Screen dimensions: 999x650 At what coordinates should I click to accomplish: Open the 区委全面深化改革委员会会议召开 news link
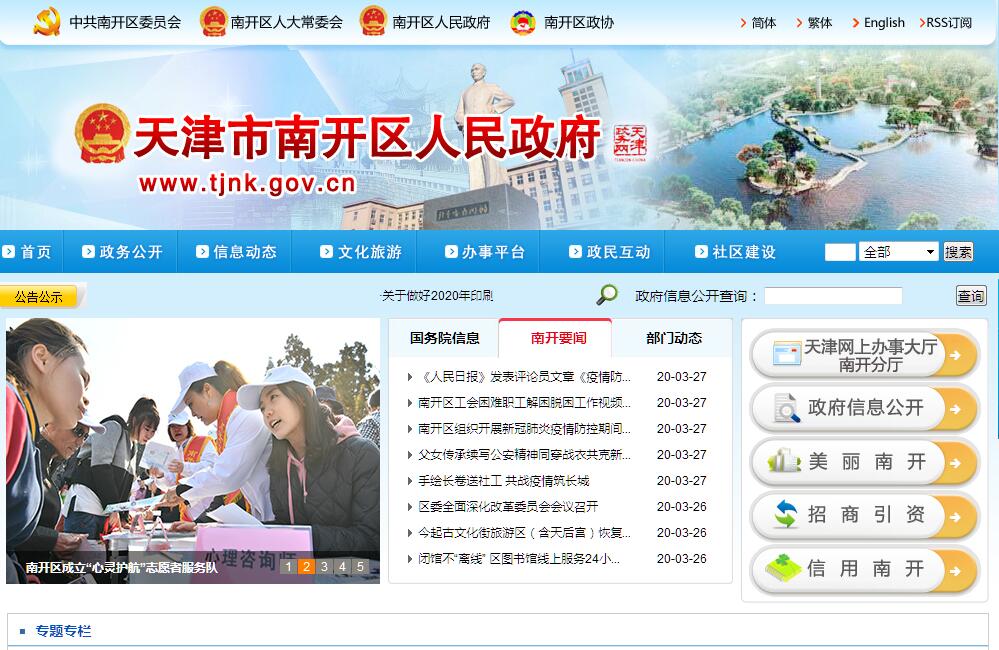coord(508,507)
